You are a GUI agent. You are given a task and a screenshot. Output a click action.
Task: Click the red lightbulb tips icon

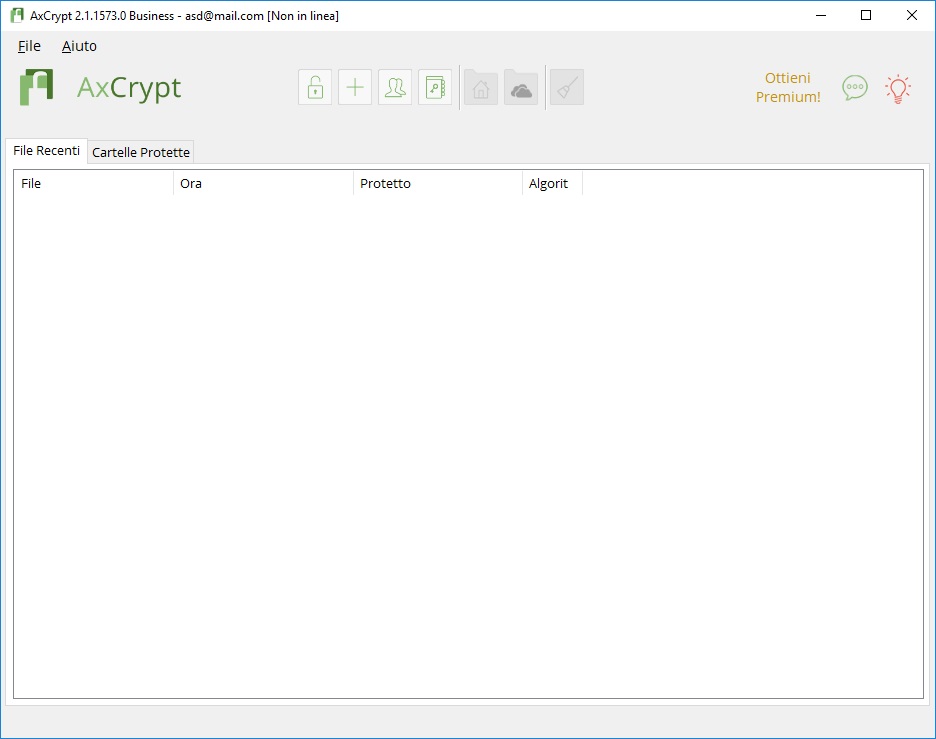pyautogui.click(x=898, y=89)
